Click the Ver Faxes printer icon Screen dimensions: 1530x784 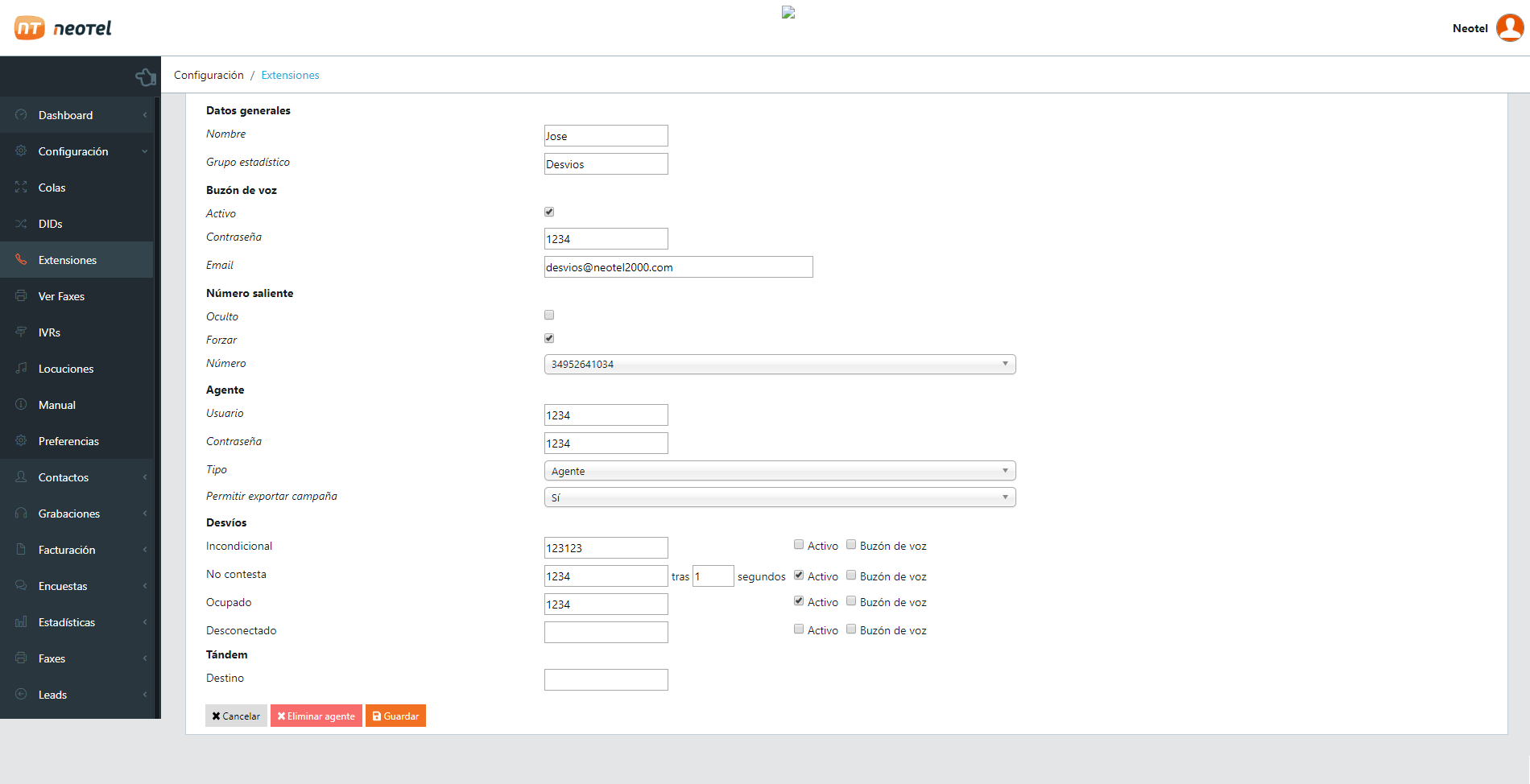tap(21, 296)
